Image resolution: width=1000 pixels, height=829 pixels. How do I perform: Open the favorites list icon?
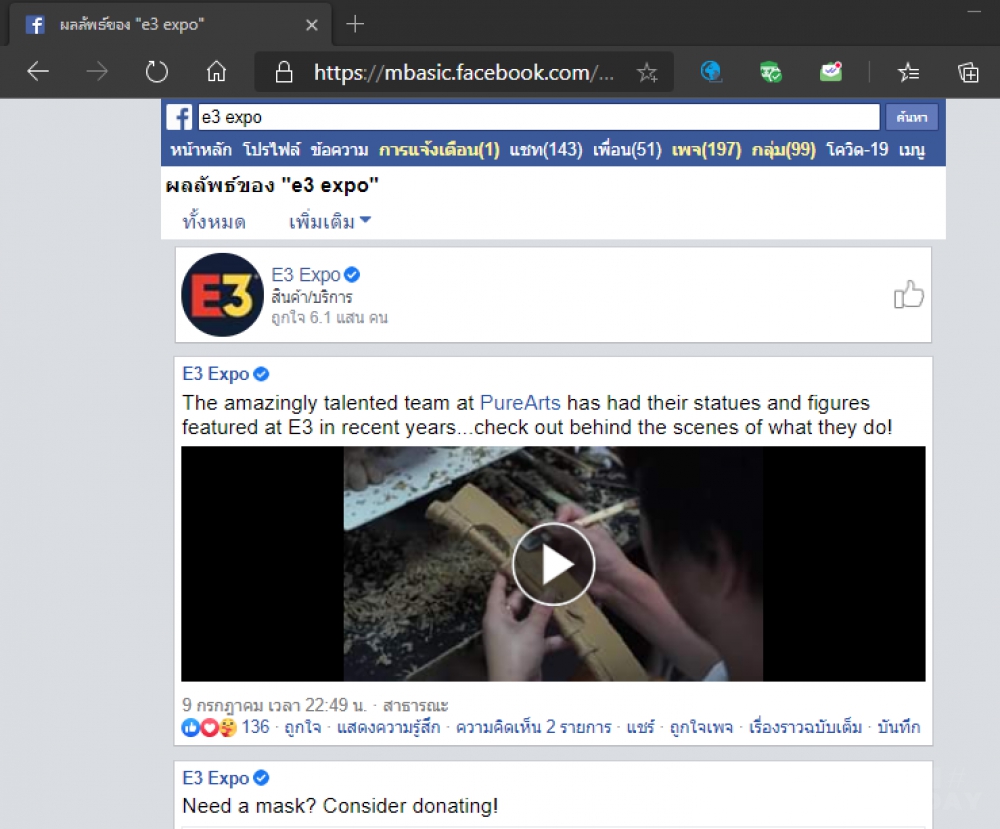(x=908, y=72)
